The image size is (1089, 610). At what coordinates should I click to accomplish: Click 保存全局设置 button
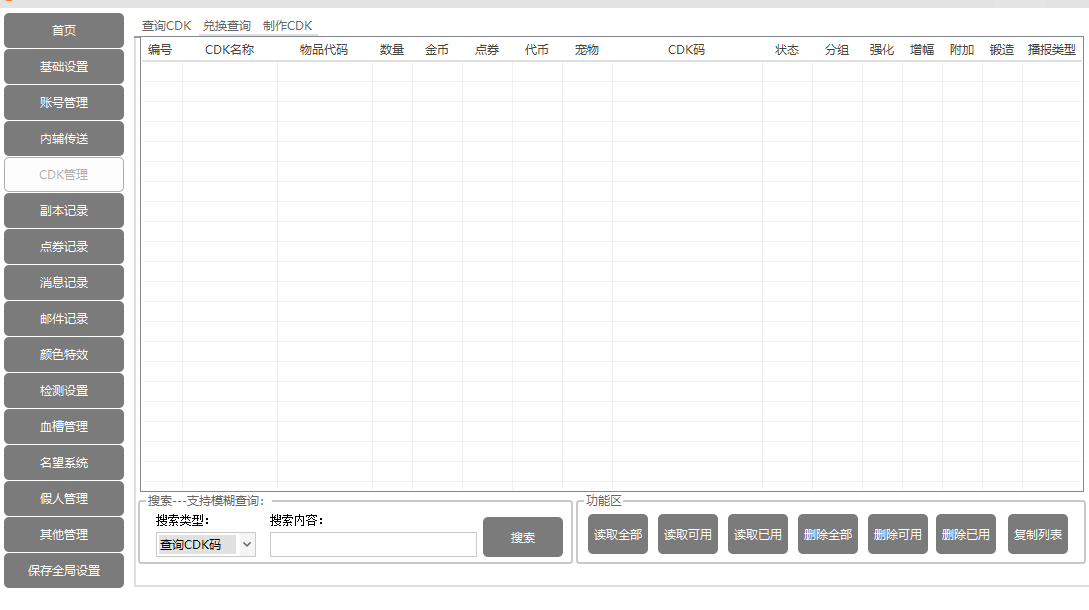coord(64,571)
